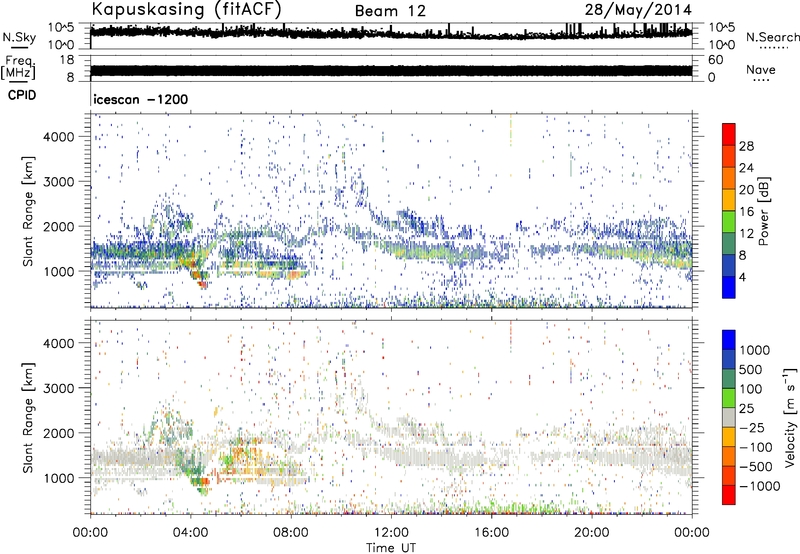The width and height of the screenshot is (800, 554).
Task: Click the '04:00' time tick label
Action: [190, 533]
